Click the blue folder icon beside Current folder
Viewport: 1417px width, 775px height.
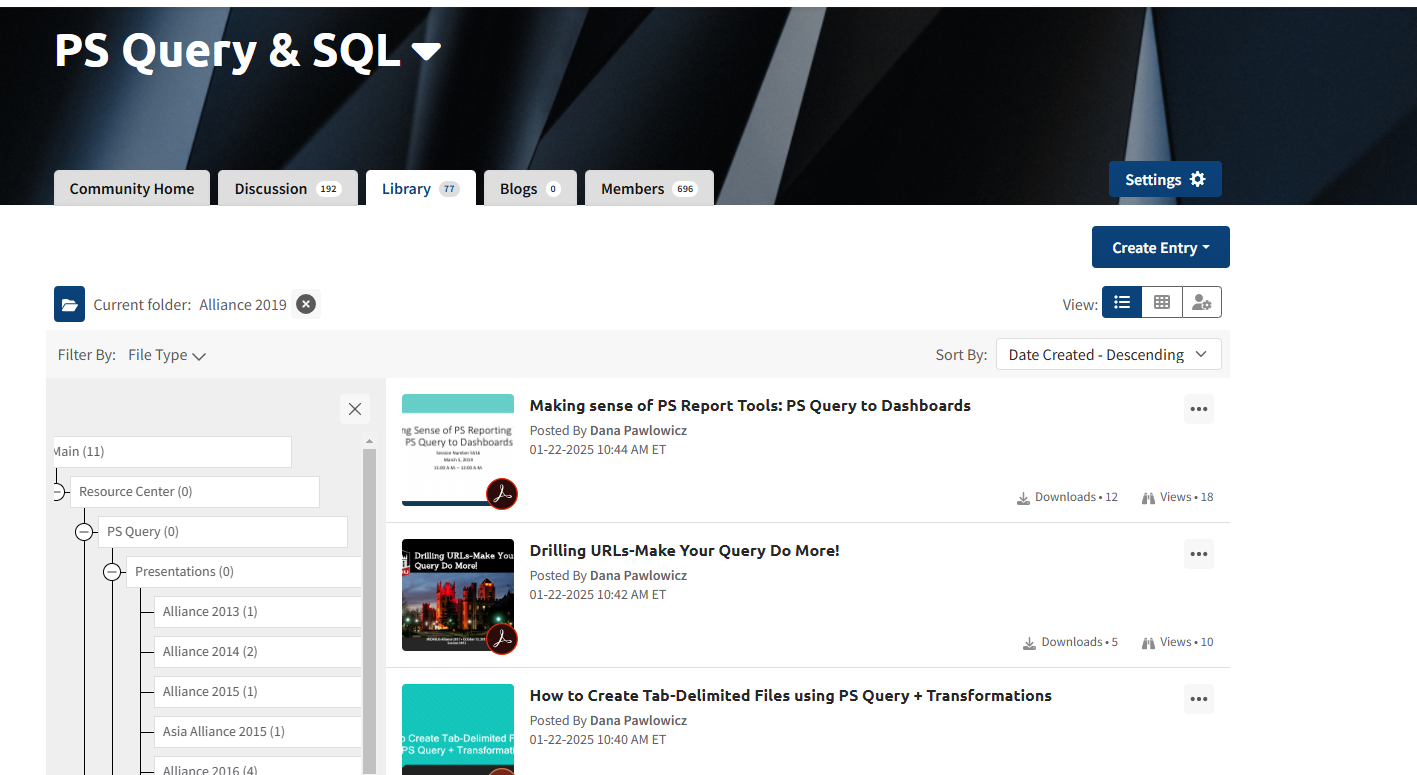coord(69,304)
